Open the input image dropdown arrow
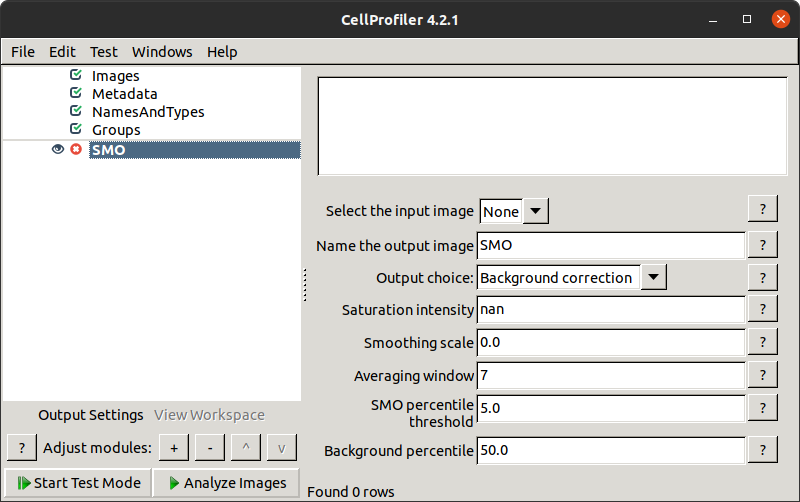Image resolution: width=800 pixels, height=502 pixels. pyautogui.click(x=535, y=211)
